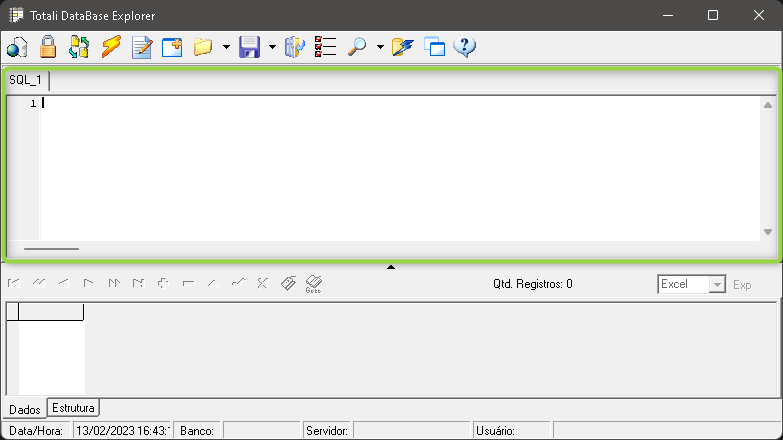
Task: Click the editor's horizontal scrollbar thumb
Action: point(51,249)
